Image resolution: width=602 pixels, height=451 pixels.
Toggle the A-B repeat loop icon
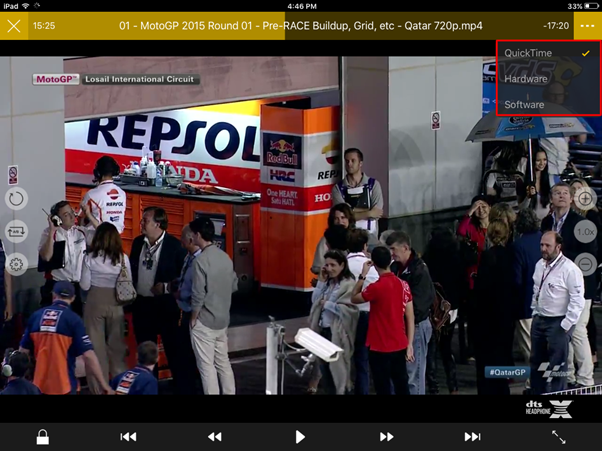tap(16, 231)
